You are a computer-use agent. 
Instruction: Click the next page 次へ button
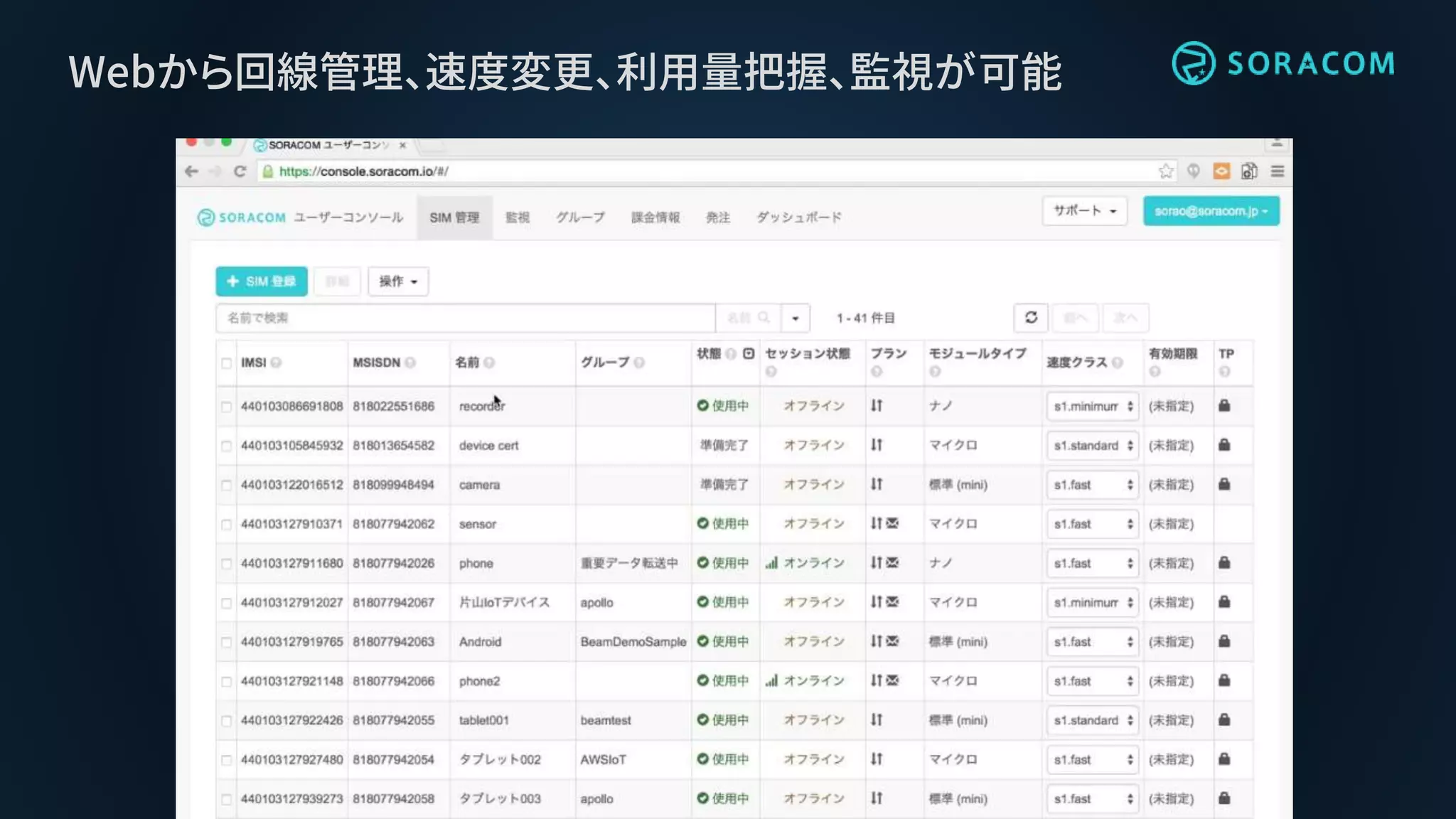[1125, 318]
